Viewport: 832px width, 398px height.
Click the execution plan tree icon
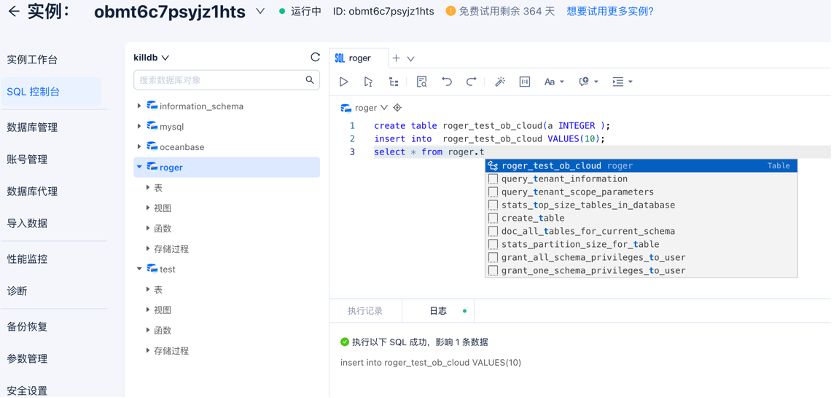(x=393, y=82)
